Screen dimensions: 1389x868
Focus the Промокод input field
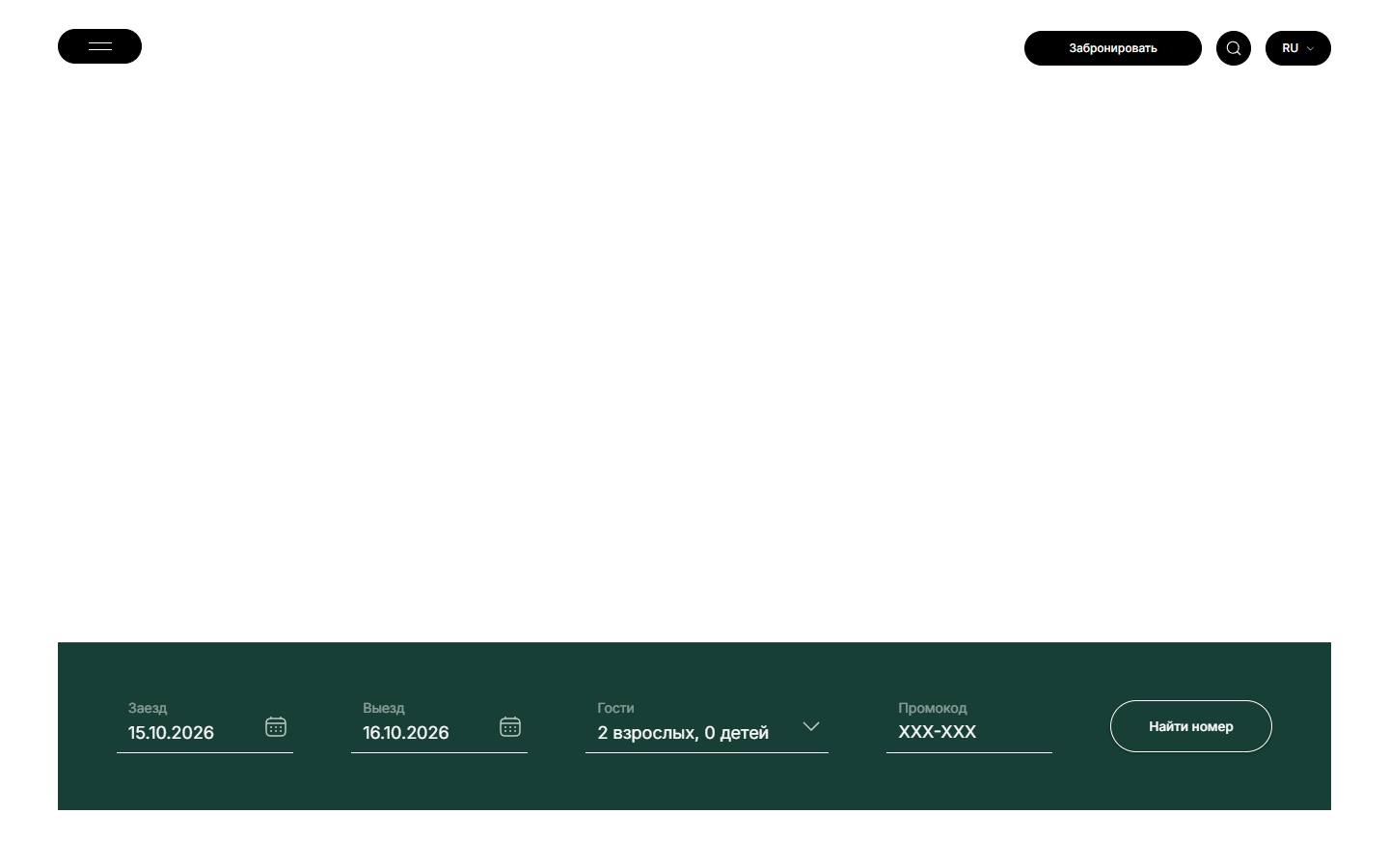(x=969, y=726)
